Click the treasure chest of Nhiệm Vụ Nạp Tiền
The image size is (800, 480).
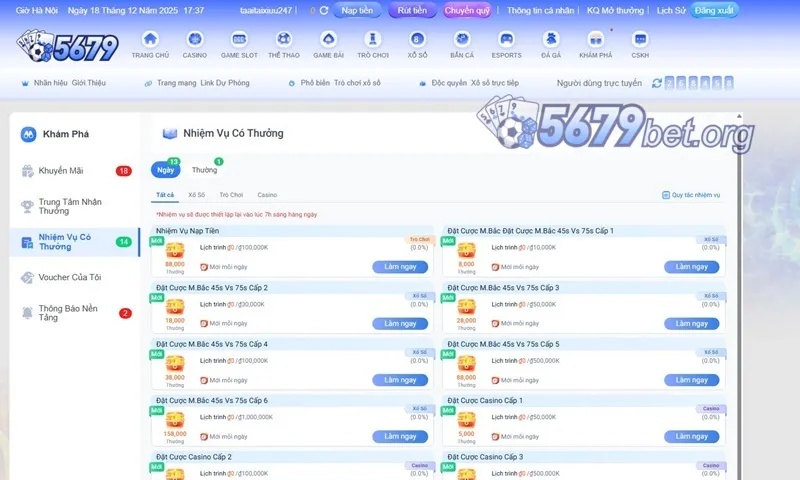tap(174, 250)
